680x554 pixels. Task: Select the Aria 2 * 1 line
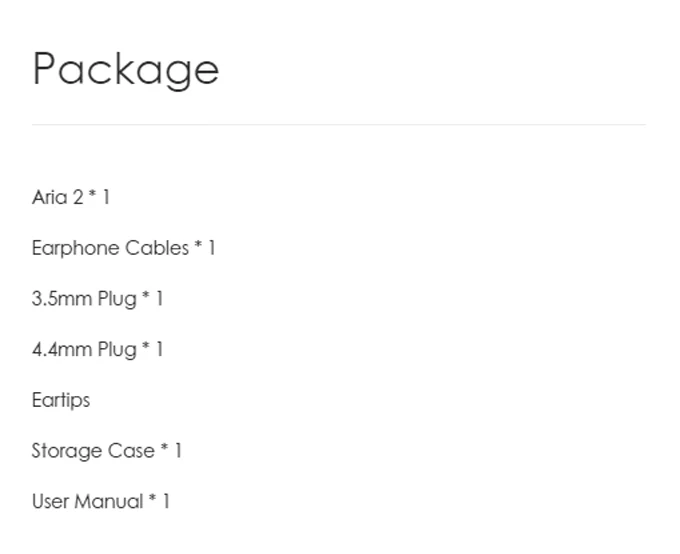click(71, 197)
